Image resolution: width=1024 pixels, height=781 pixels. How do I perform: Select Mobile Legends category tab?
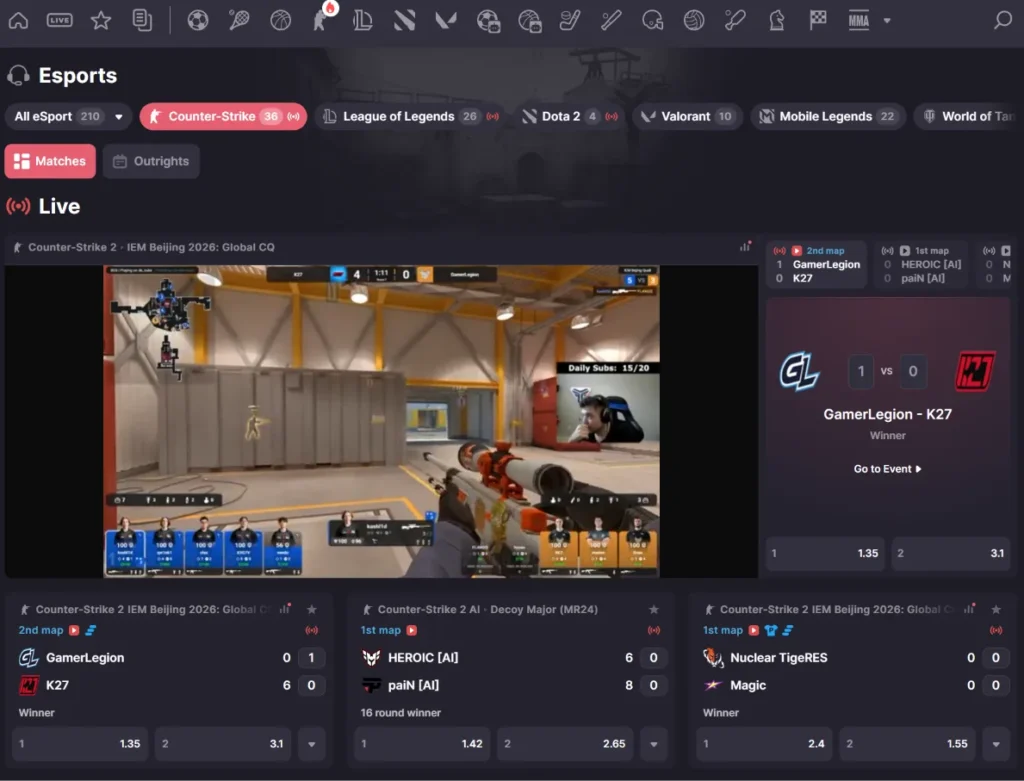coord(827,116)
